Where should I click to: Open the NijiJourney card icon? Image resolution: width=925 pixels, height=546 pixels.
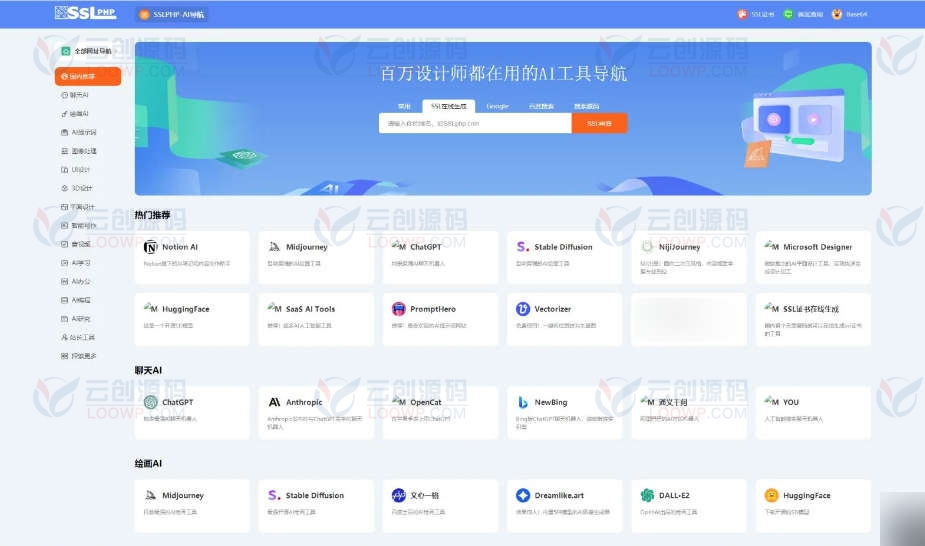(x=647, y=247)
